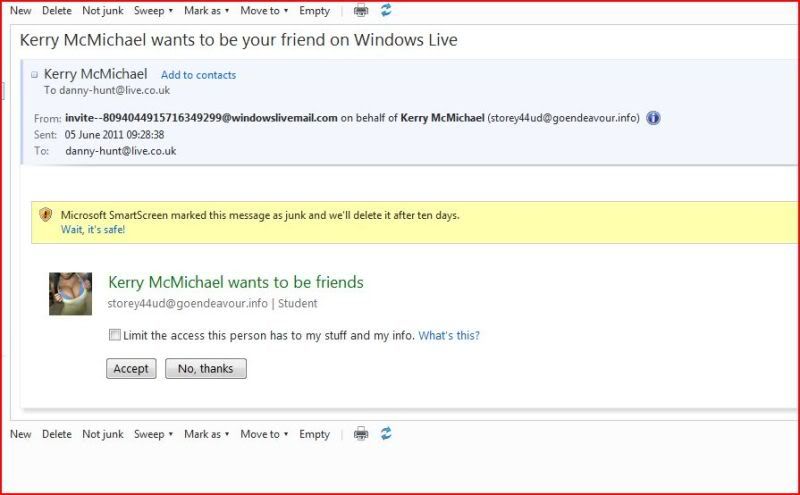Viewport: 800px width, 495px height.
Task: Click the print icon in bottom toolbar
Action: coord(361,434)
